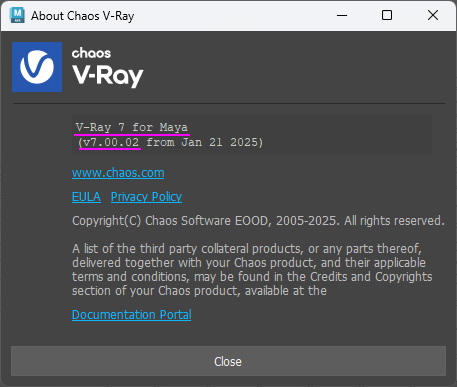Viewport: 457px width, 387px height.
Task: Minimize the About Chaos V-Ray window
Action: click(x=342, y=15)
